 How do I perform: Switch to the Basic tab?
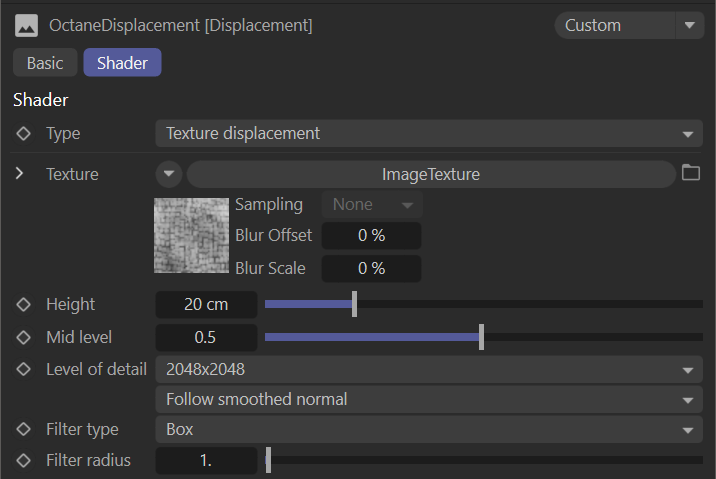(45, 63)
